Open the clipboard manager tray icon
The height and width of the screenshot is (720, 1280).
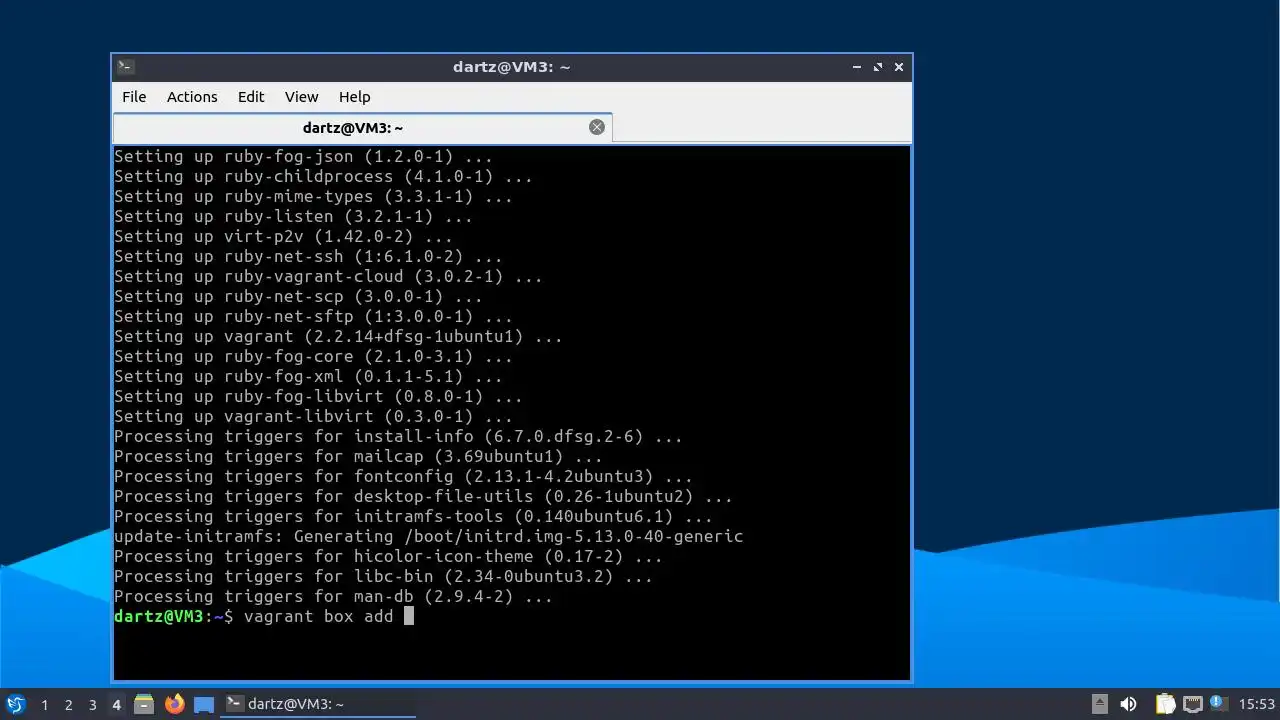click(1165, 704)
